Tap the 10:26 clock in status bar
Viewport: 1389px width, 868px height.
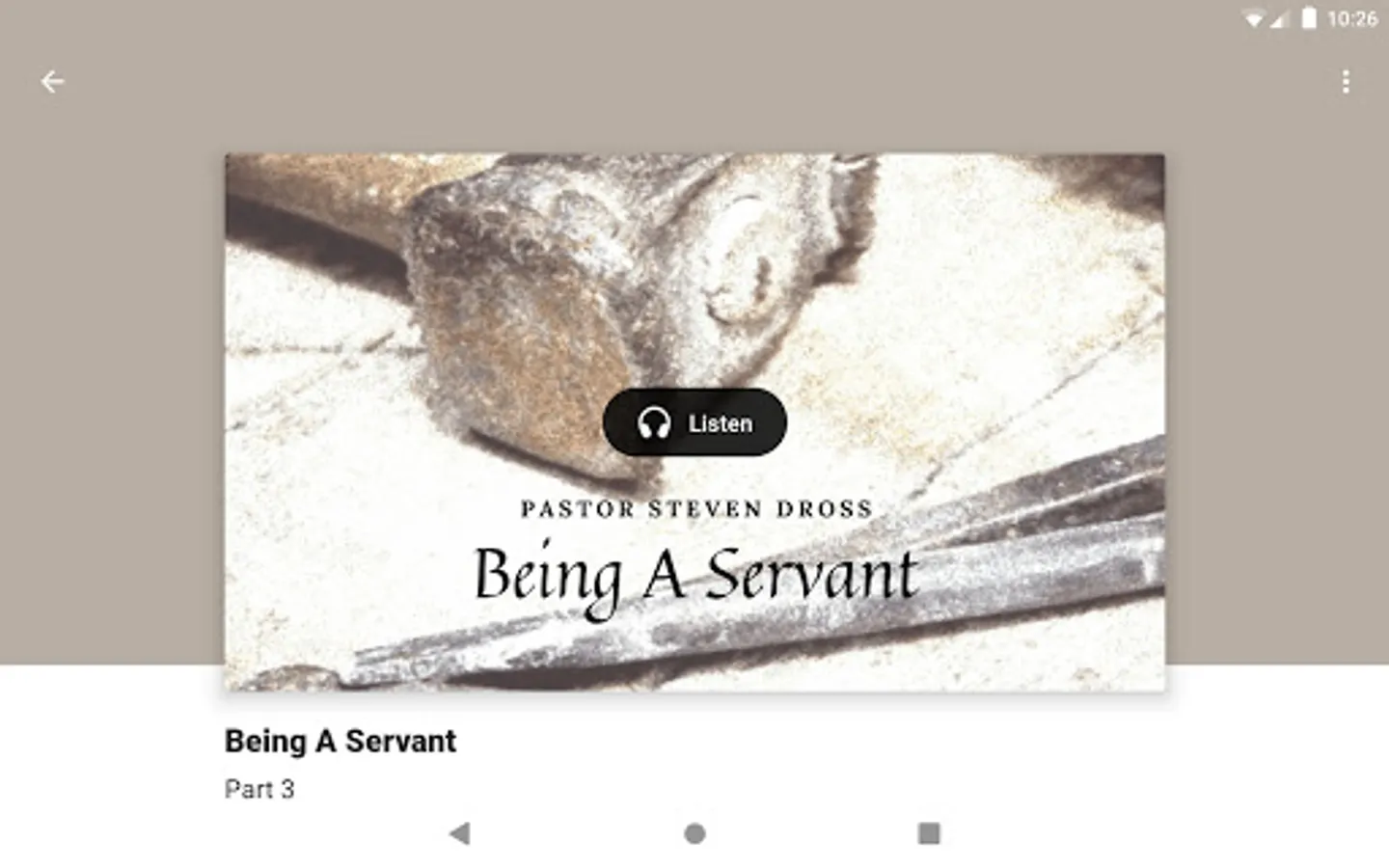click(1352, 18)
